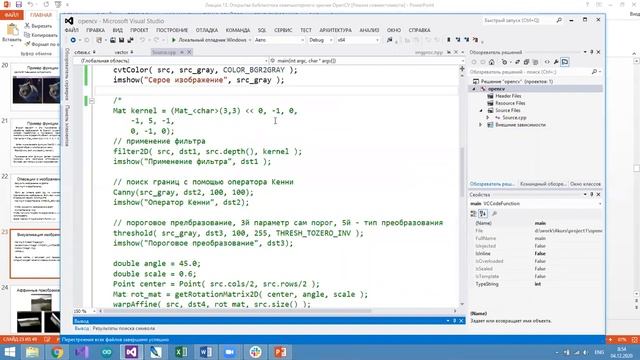Close the Source.cpp editor tab
The width and height of the screenshot is (640, 360).
(189, 52)
